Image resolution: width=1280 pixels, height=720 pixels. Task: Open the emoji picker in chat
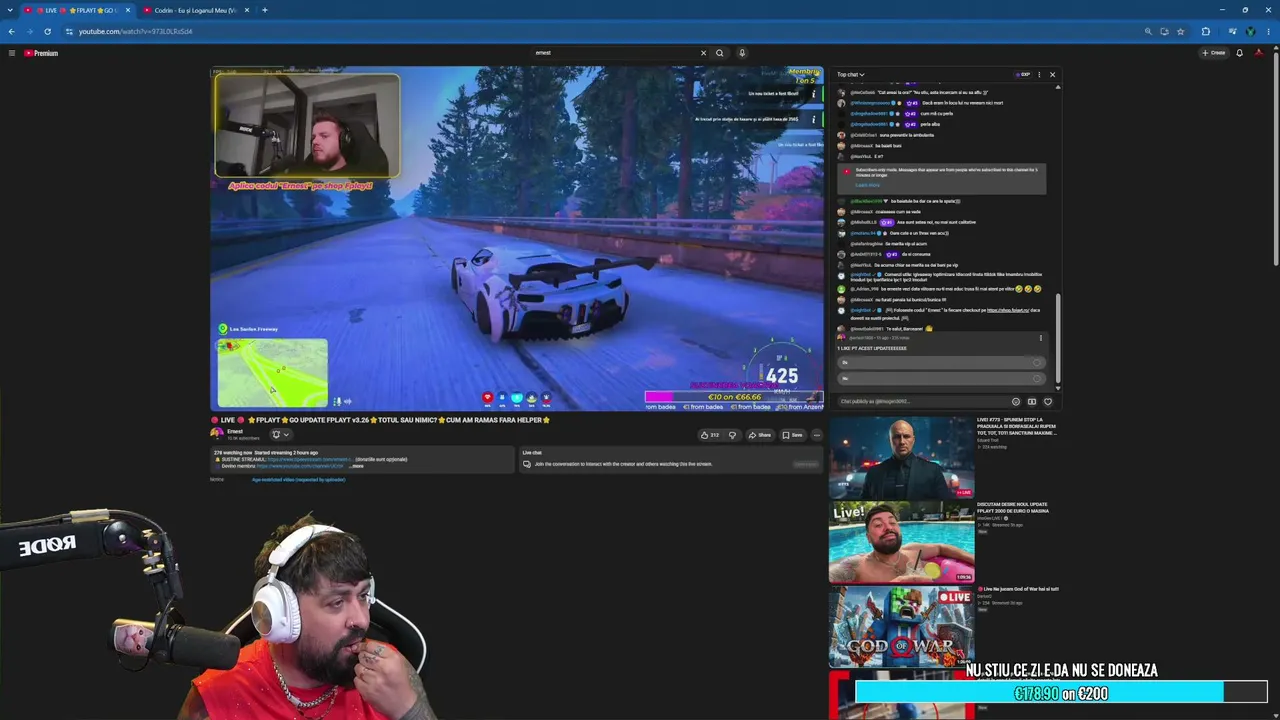[x=1016, y=401]
